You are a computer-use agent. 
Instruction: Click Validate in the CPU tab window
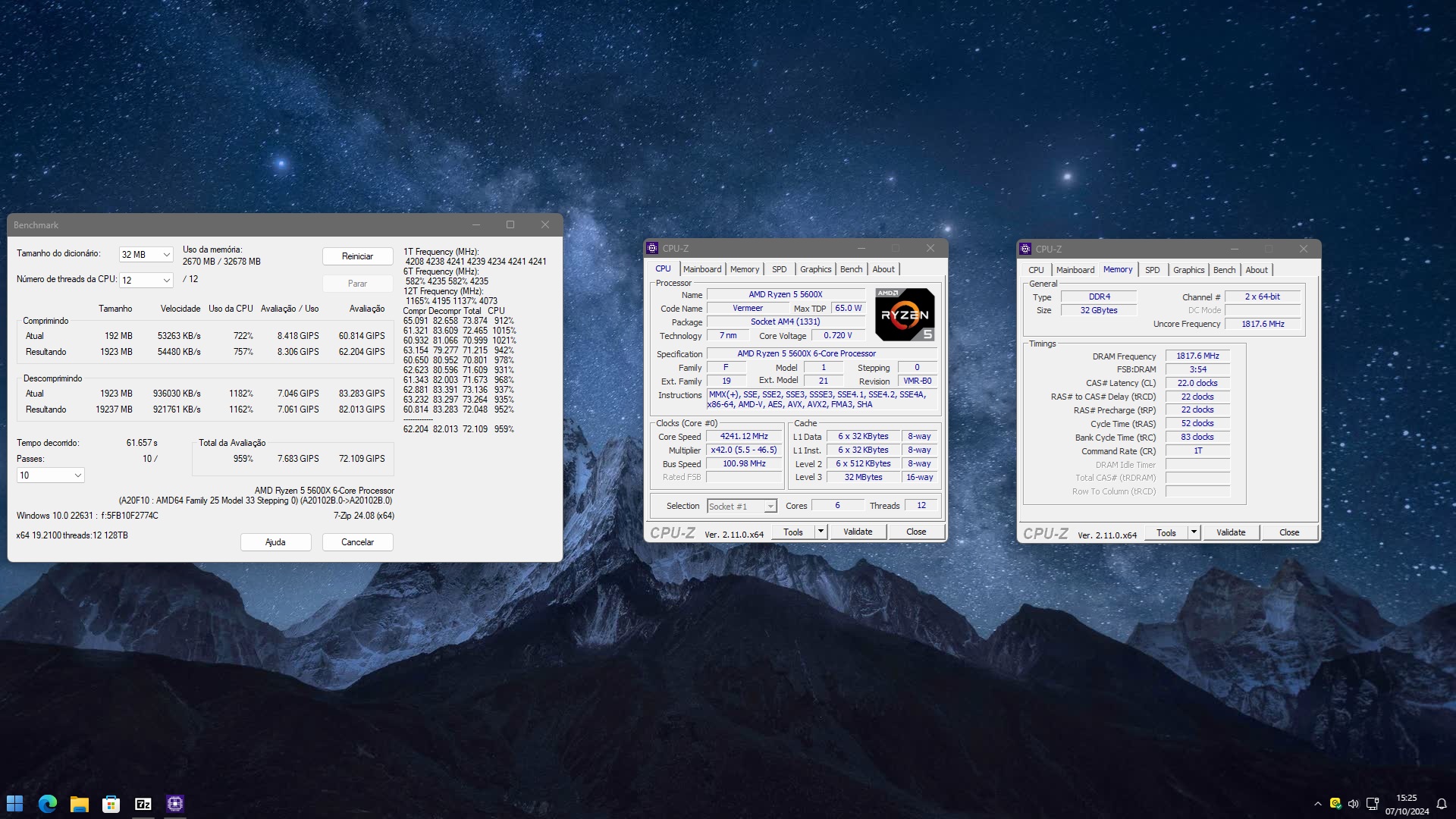coord(858,532)
